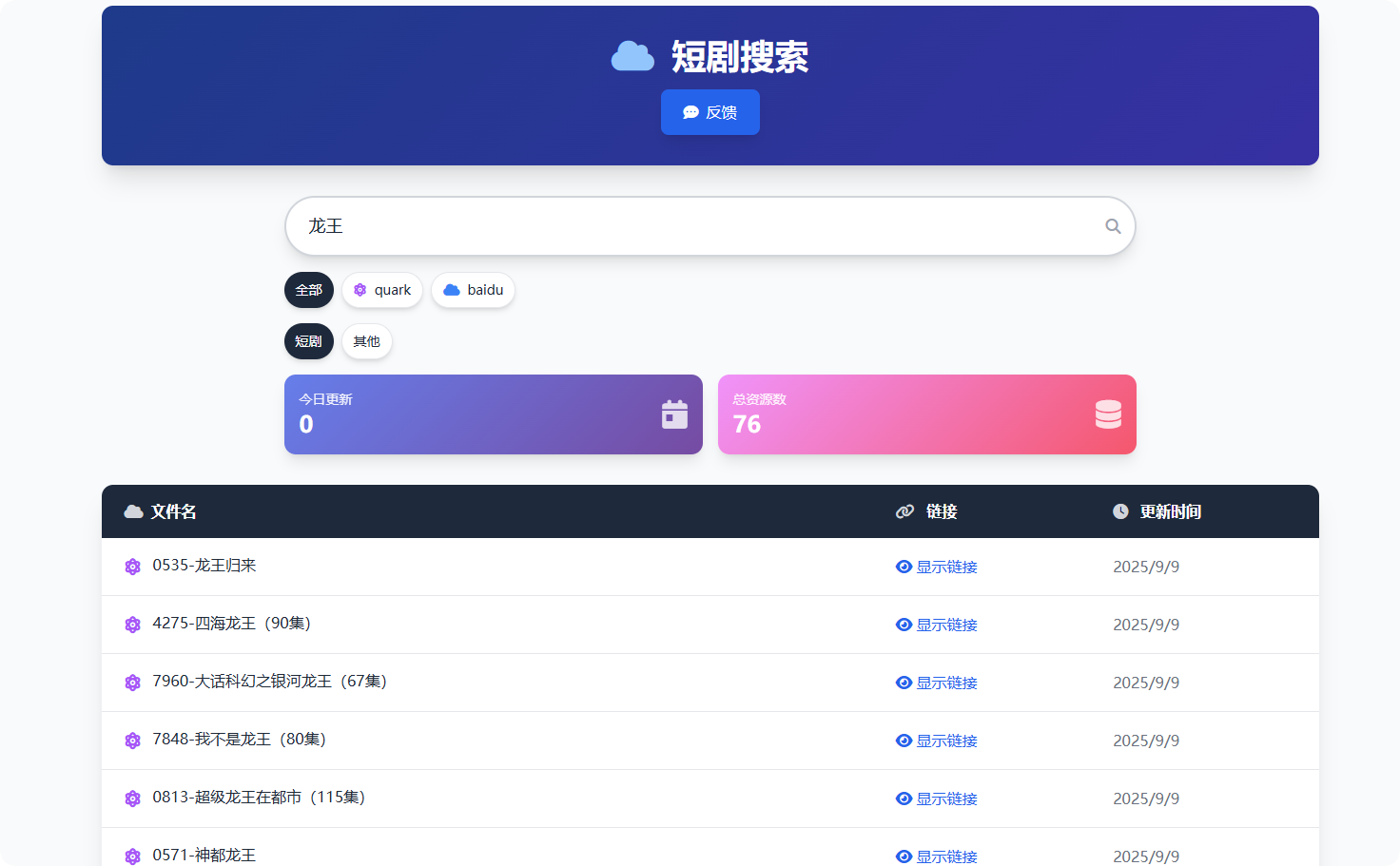Screen dimensions: 1400x866
Task: Show link for 0535-龙王归来
Action: pos(937,567)
